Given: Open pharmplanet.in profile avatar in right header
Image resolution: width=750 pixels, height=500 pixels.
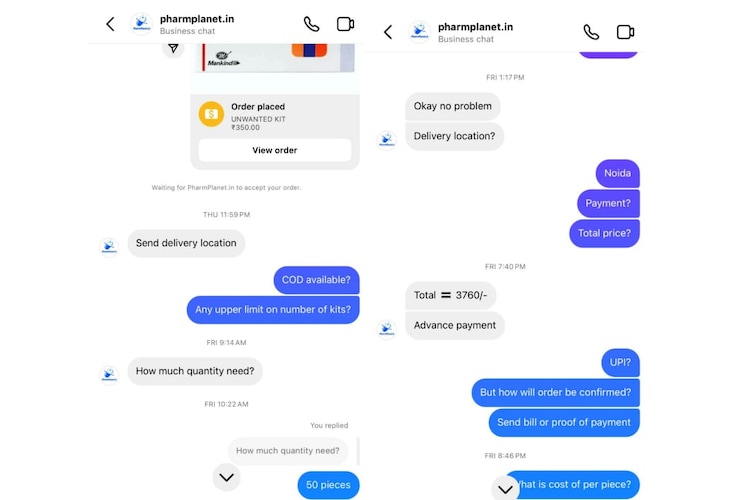Looking at the screenshot, I should coord(419,32).
